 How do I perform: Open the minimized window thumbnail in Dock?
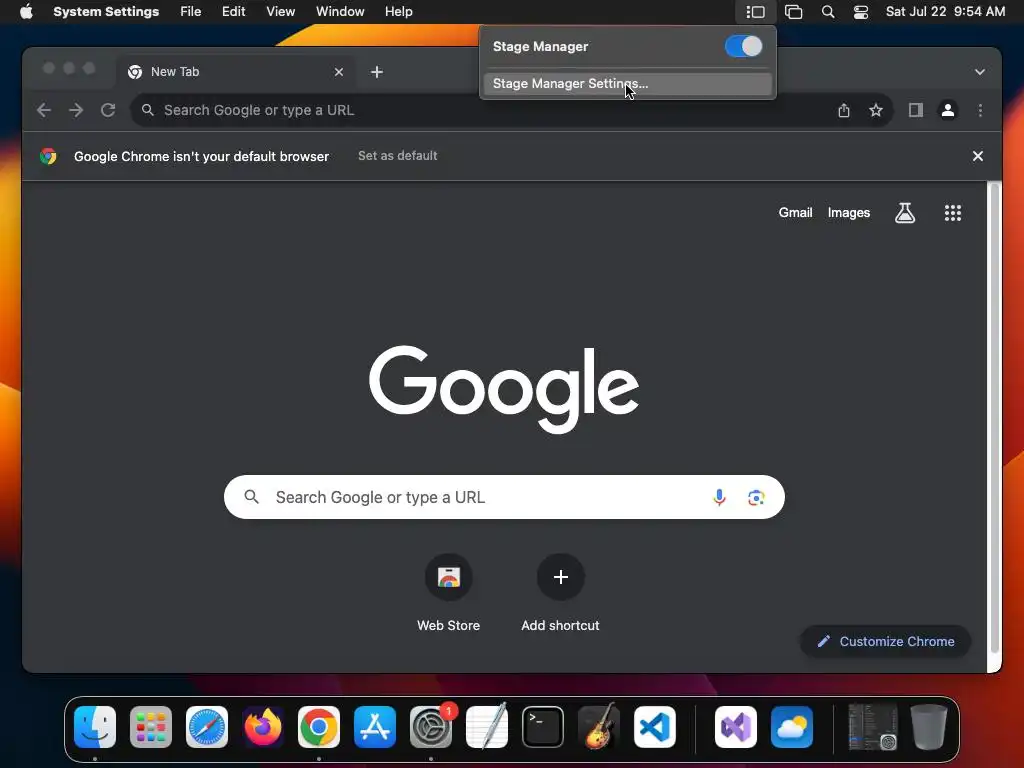(x=872, y=727)
